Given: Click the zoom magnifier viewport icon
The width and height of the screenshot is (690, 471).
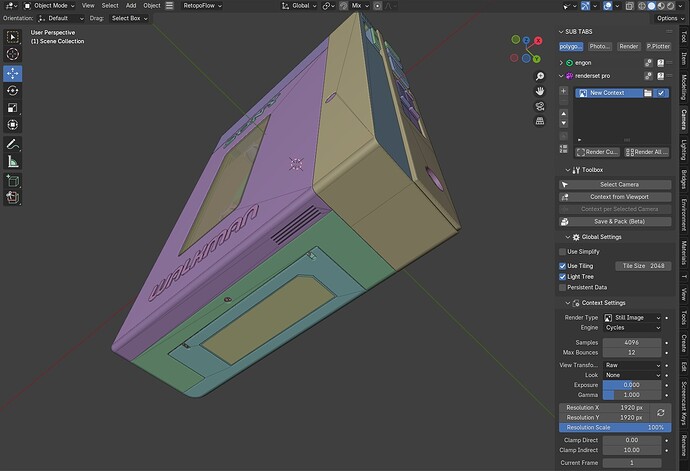Looking at the screenshot, I should pyautogui.click(x=540, y=77).
